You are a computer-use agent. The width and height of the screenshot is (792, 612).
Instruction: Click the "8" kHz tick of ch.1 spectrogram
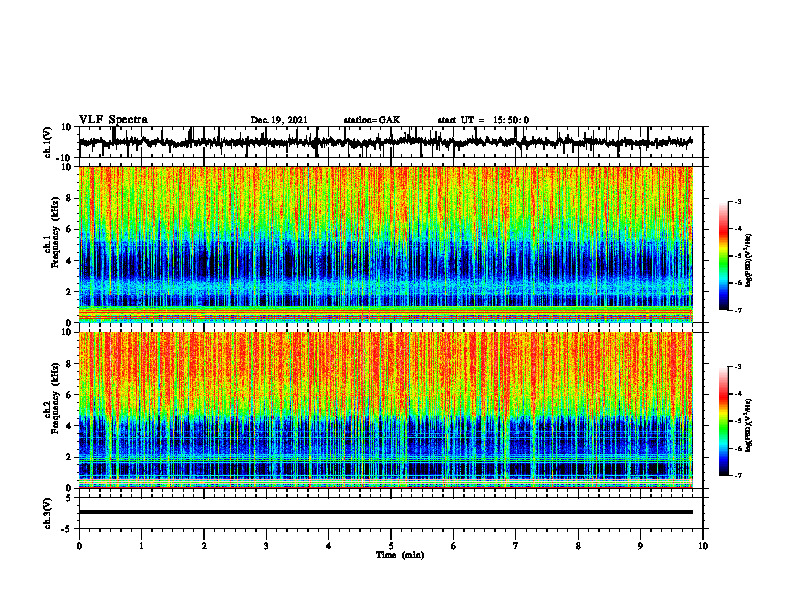pyautogui.click(x=69, y=198)
